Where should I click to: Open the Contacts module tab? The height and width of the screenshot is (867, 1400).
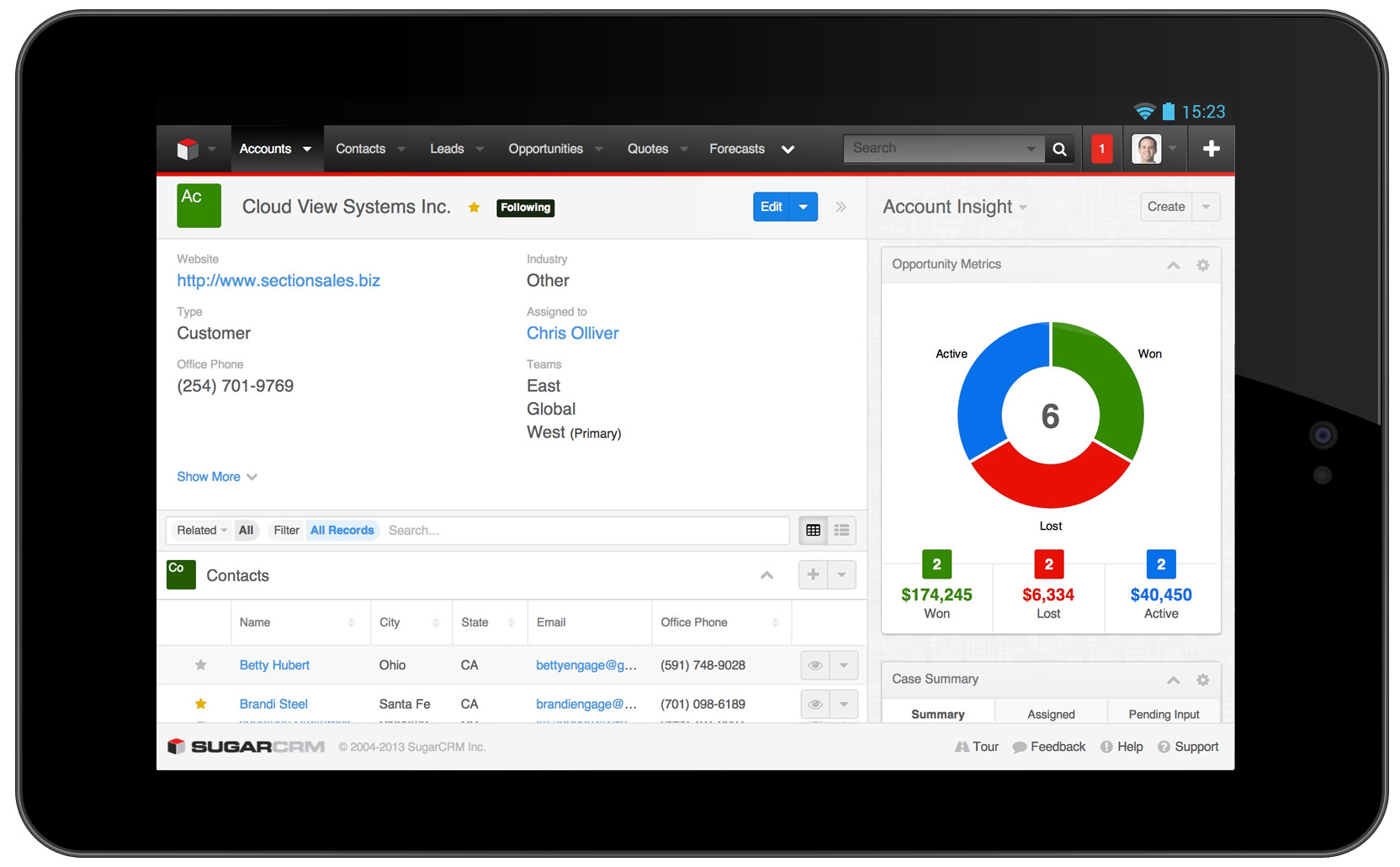(x=360, y=149)
